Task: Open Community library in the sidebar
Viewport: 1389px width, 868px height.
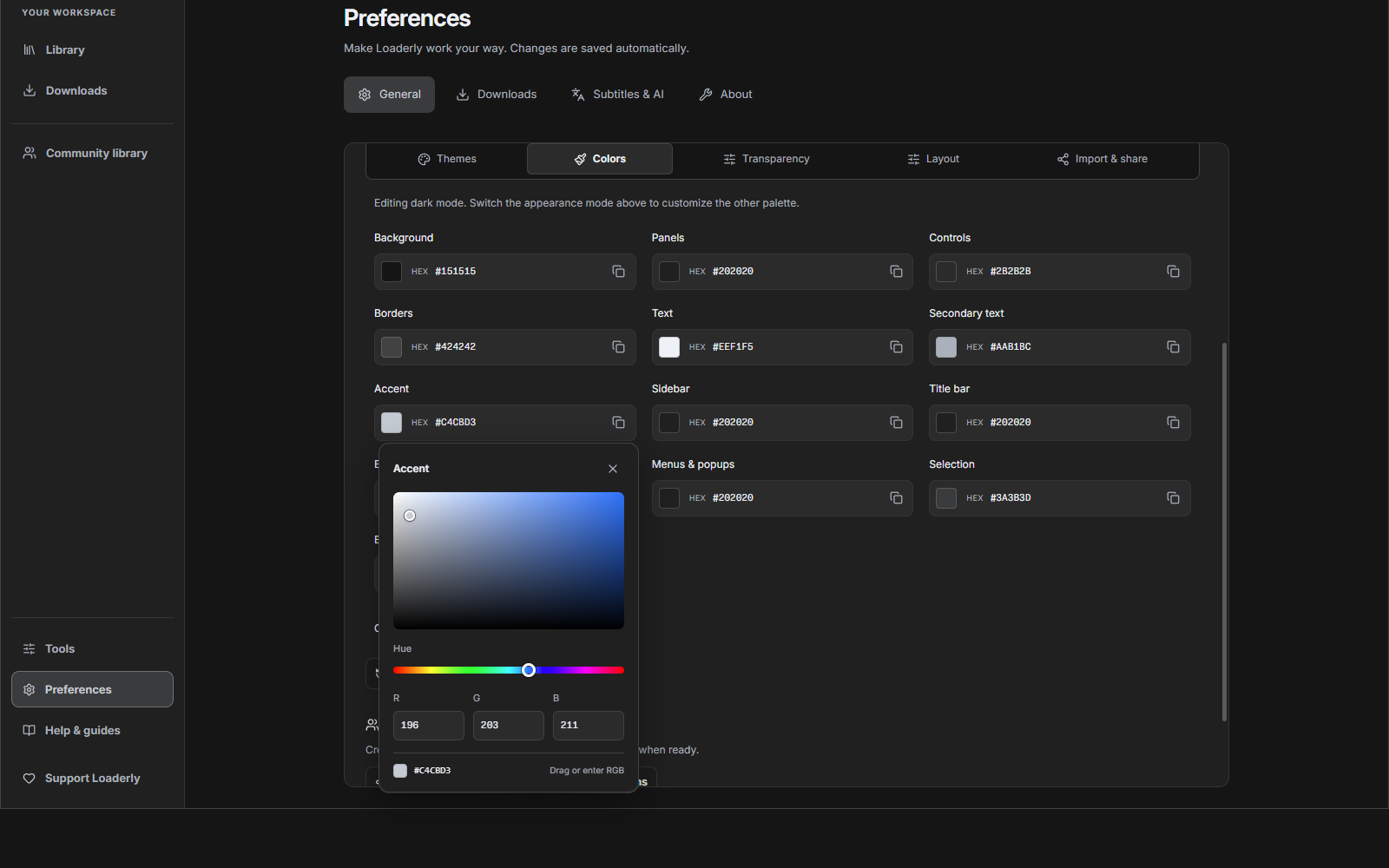Action: click(x=92, y=154)
